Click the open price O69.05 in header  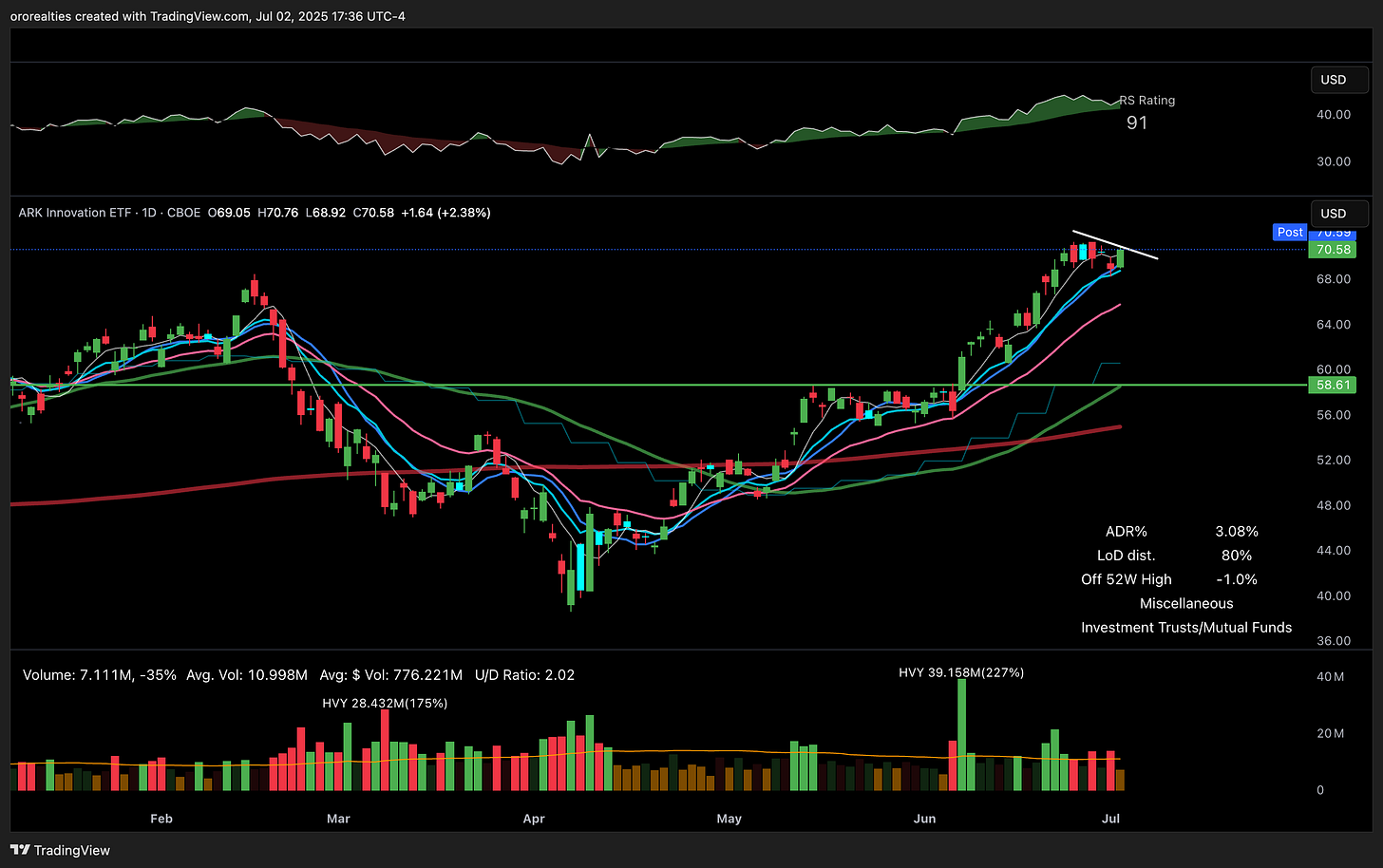tap(229, 213)
